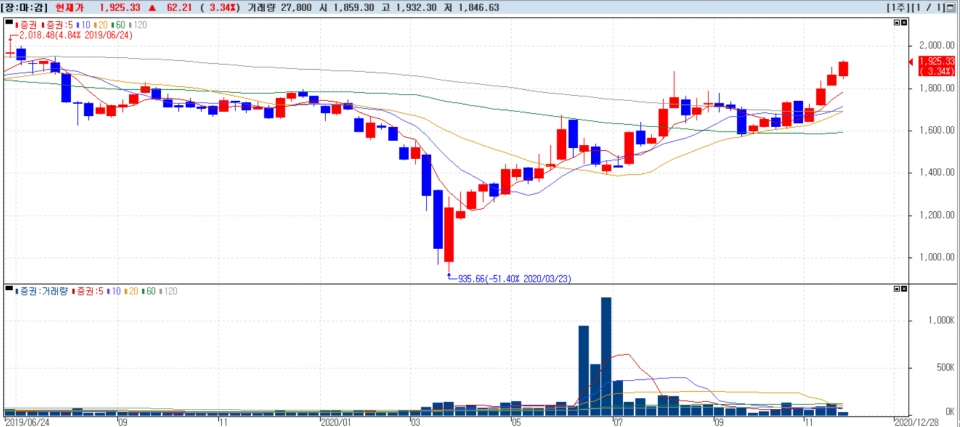Click the red current price tag on price axis

tap(937, 64)
